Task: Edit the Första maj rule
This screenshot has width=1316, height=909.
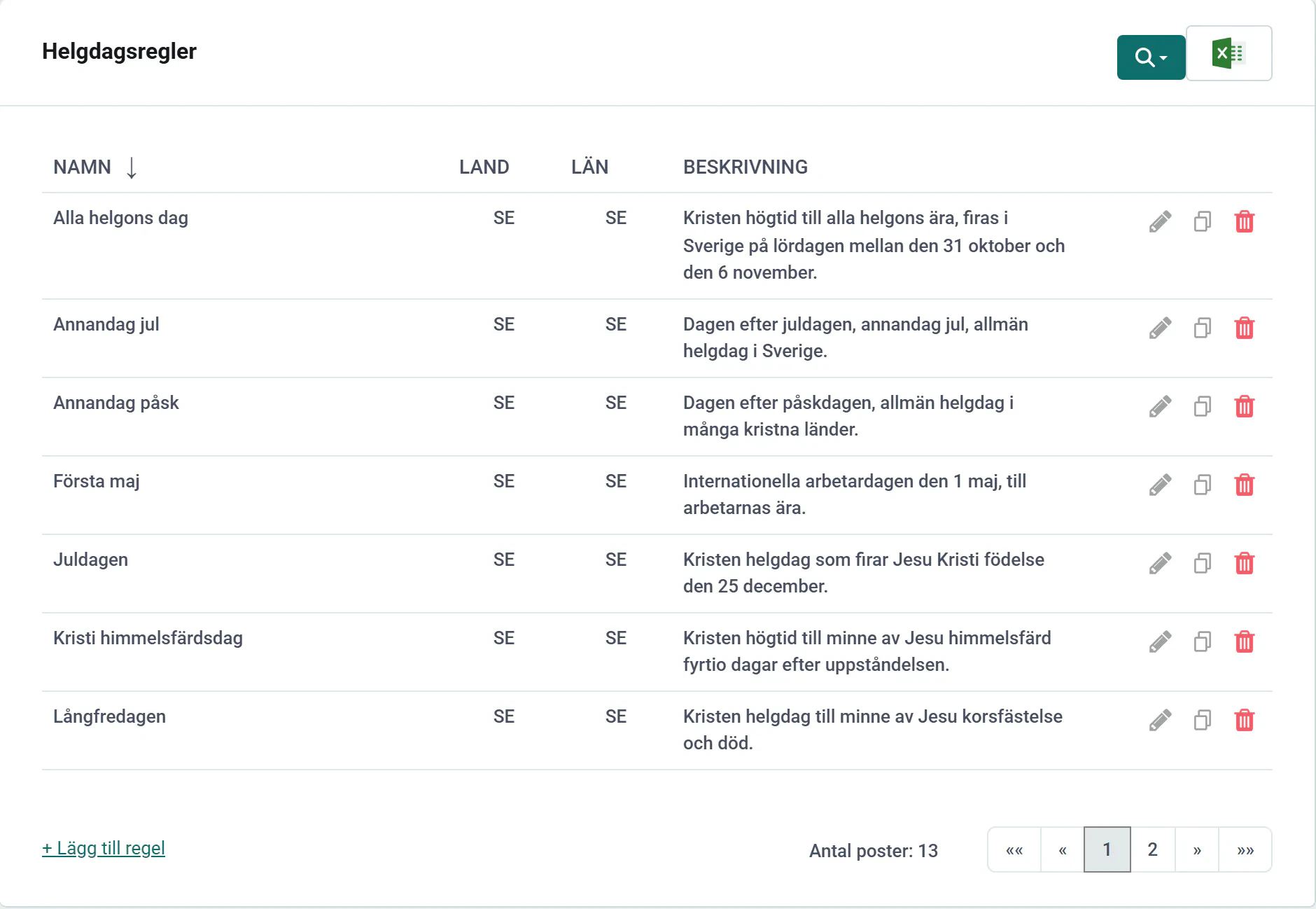Action: (x=1160, y=485)
